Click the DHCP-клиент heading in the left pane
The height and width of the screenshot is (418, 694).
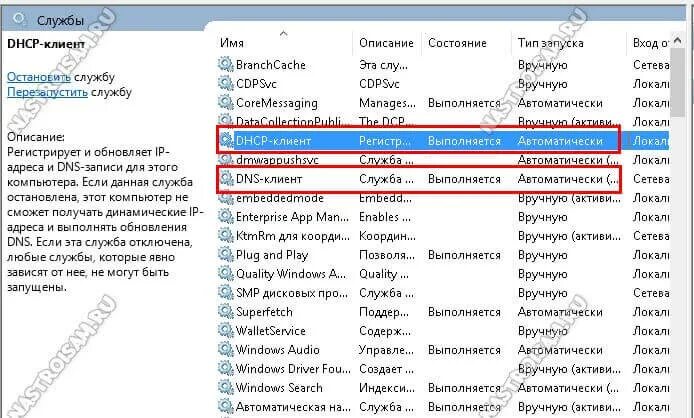coord(46,44)
